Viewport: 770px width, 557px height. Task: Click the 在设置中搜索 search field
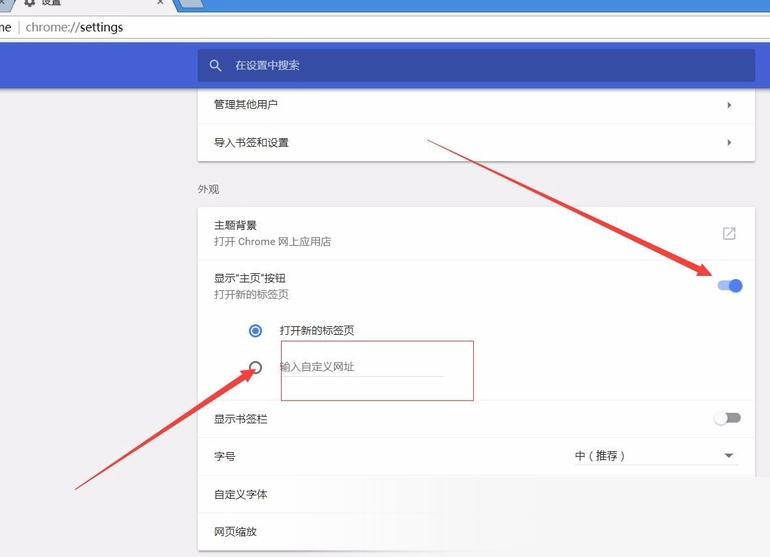pyautogui.click(x=476, y=65)
